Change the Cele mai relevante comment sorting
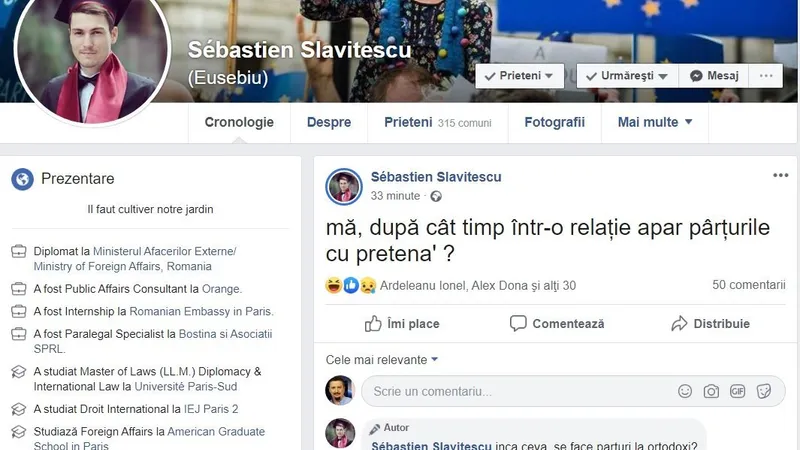This screenshot has height=450, width=800. (382, 360)
